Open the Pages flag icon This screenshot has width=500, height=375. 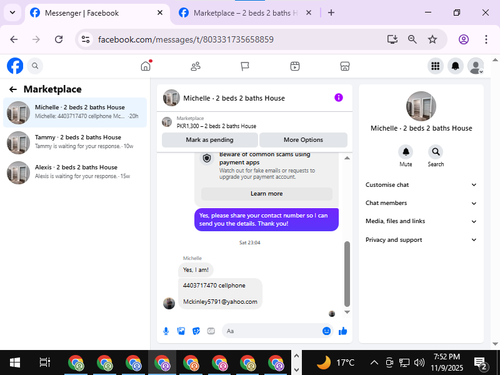click(x=245, y=66)
